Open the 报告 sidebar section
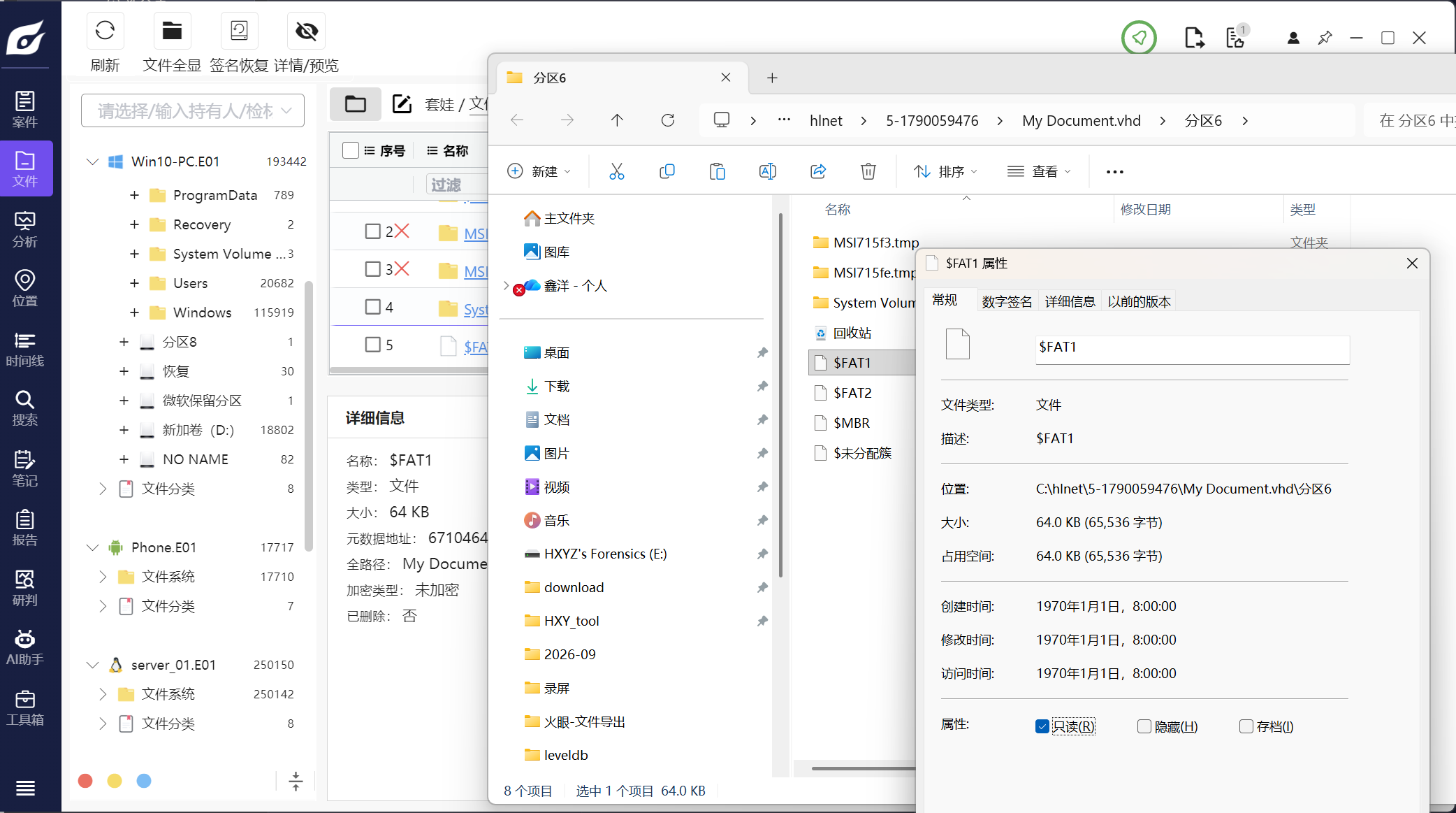This screenshot has height=813, width=1456. tap(25, 528)
